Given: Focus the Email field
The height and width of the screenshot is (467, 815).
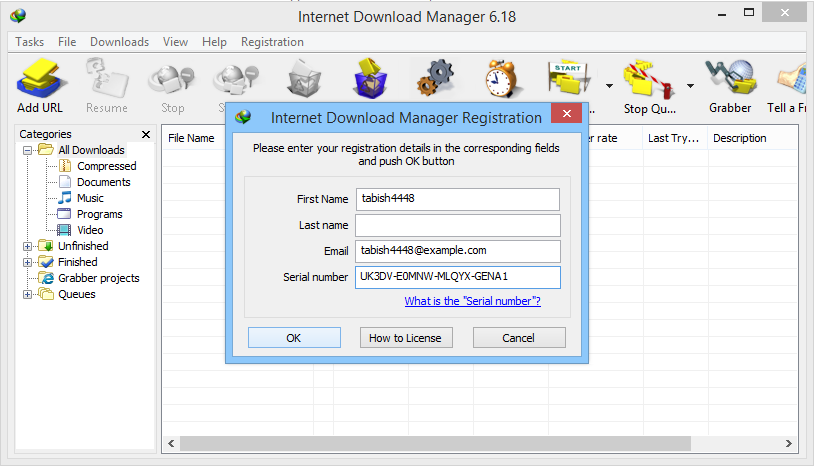Looking at the screenshot, I should [x=457, y=251].
